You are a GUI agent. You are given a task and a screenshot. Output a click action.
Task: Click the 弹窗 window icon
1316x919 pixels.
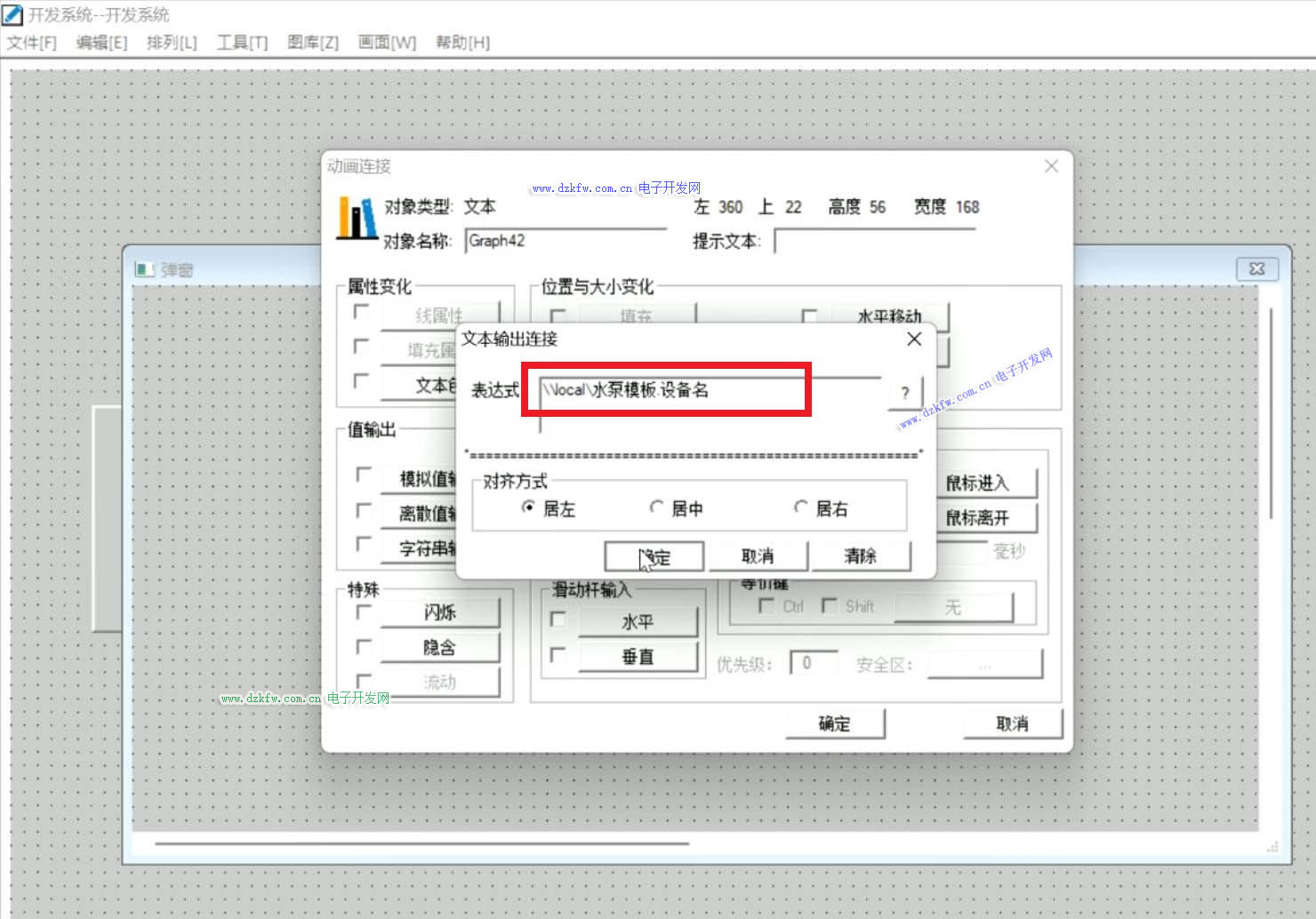point(144,269)
